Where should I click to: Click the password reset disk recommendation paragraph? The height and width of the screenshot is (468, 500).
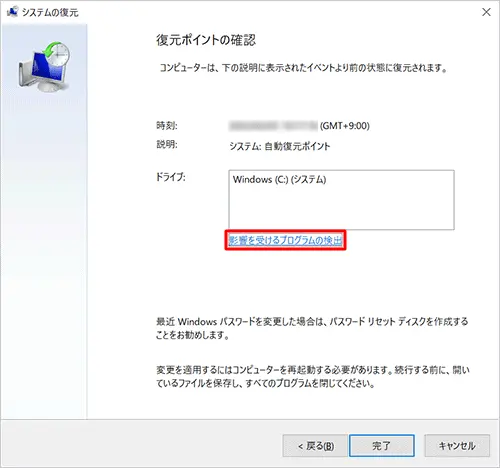[312, 328]
